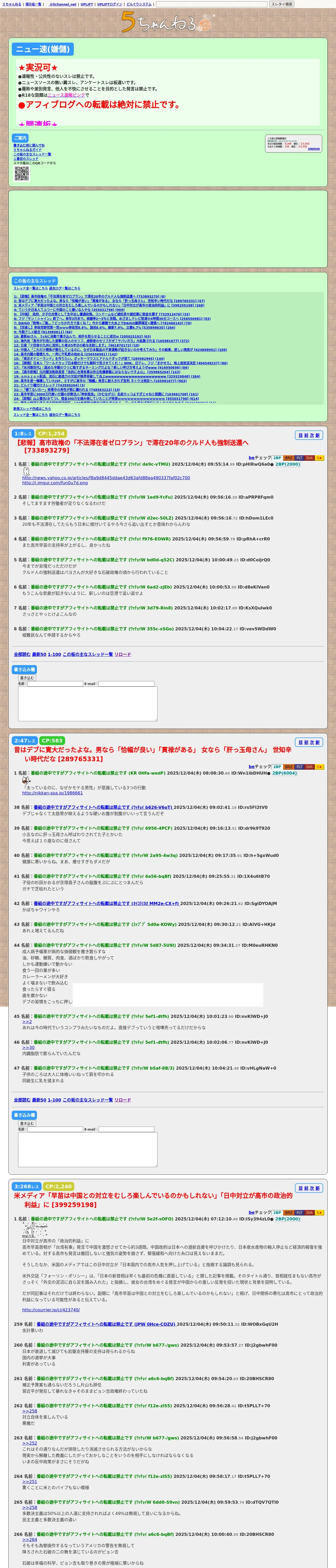Open UPLIFT link in the top bar
The image size is (336, 1568).
(x=87, y=4)
